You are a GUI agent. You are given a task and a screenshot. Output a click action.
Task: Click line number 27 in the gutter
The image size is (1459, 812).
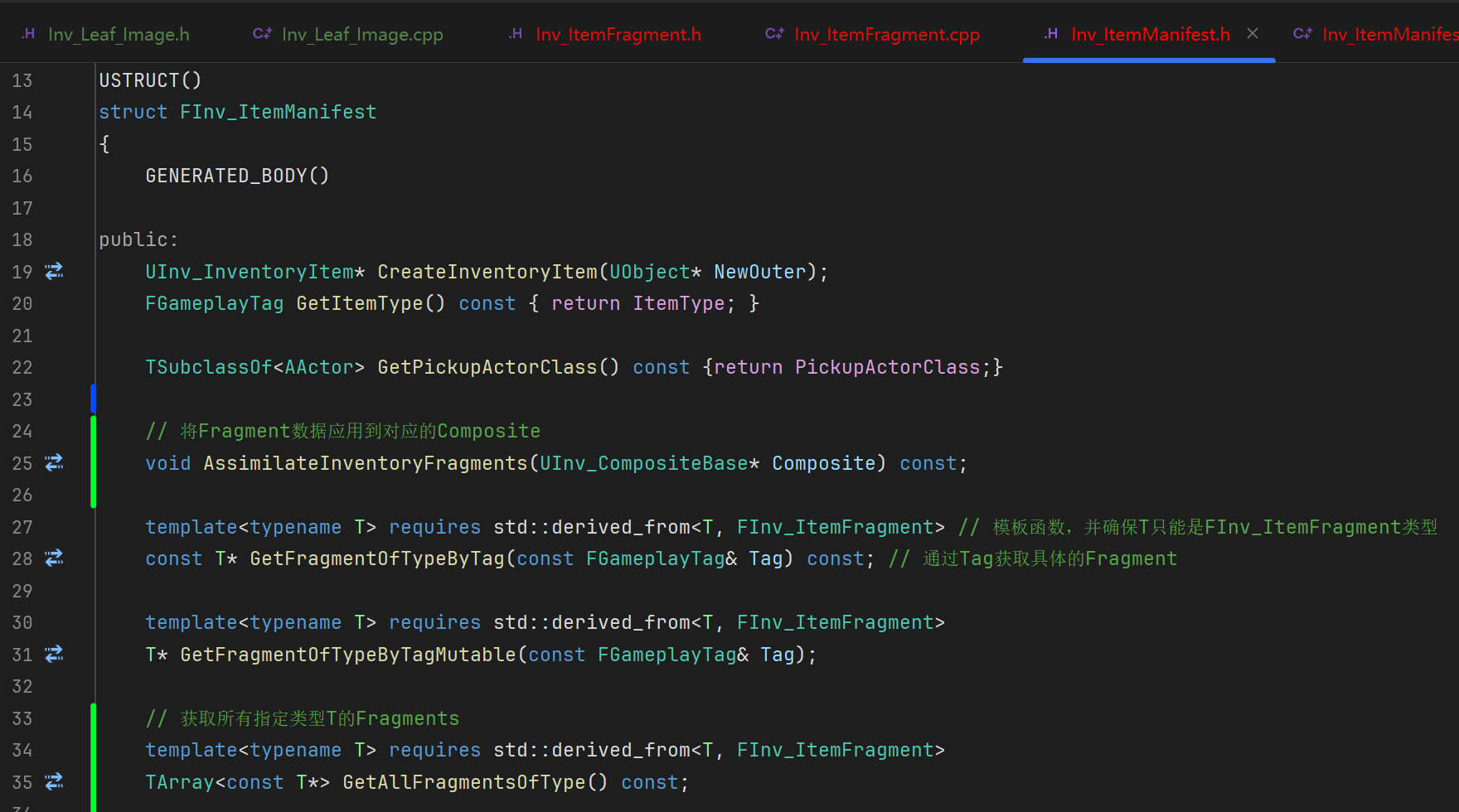coord(22,527)
